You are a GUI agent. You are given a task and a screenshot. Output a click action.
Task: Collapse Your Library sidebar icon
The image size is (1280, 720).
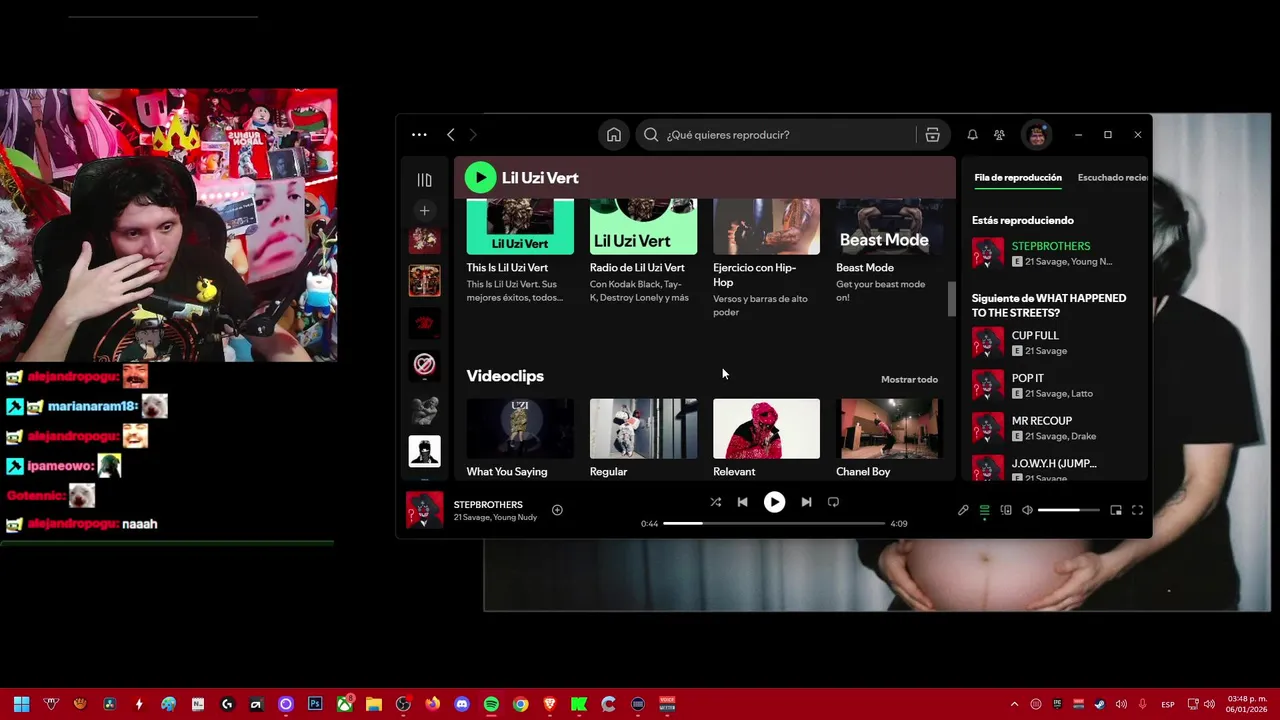pyautogui.click(x=424, y=180)
